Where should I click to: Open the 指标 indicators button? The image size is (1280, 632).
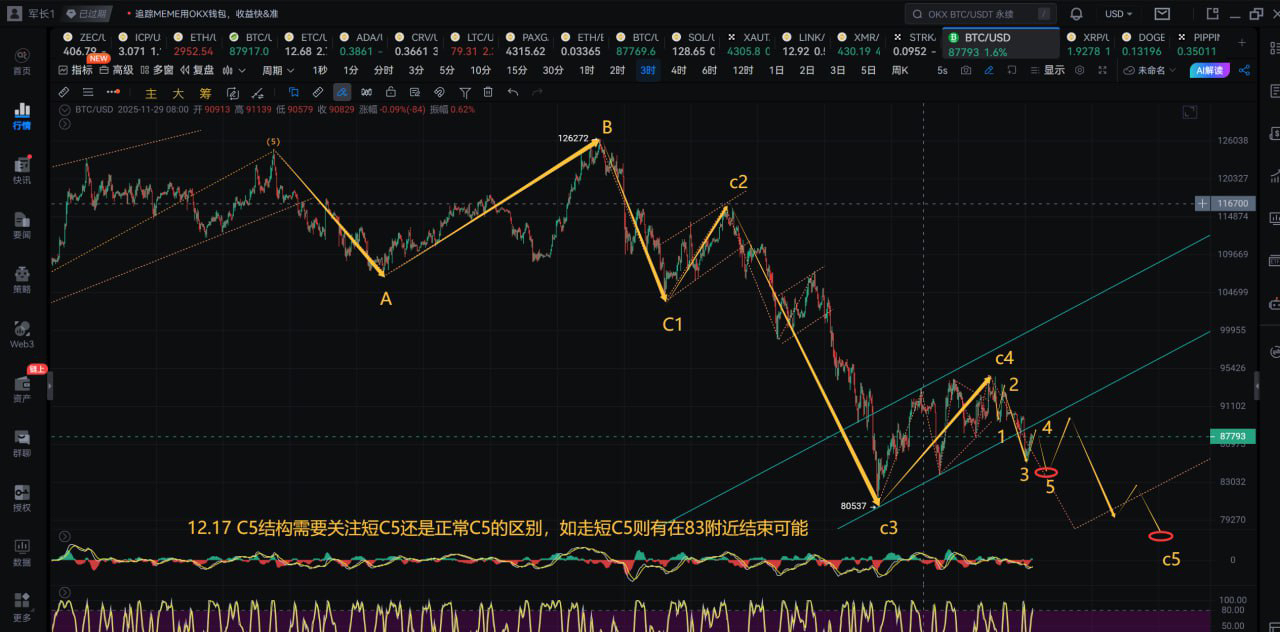pos(75,71)
